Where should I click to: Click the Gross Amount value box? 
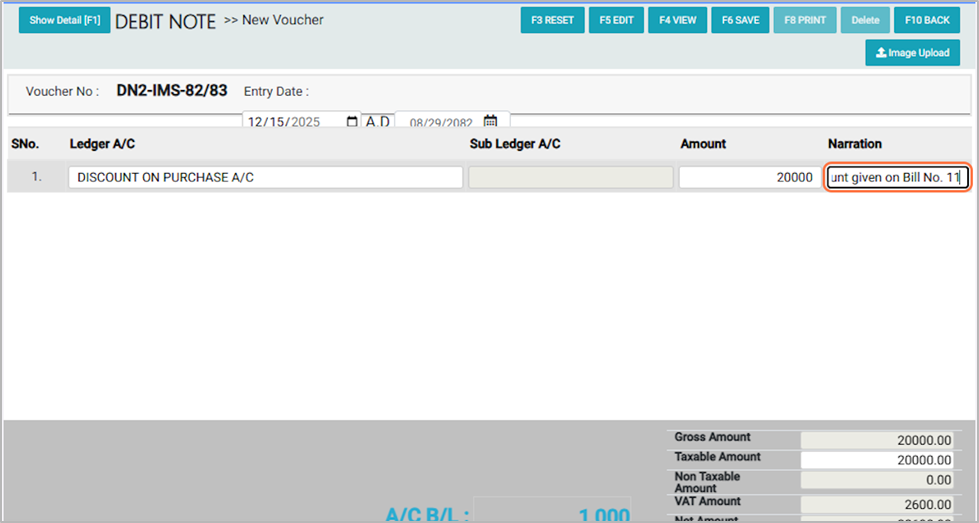pos(877,440)
